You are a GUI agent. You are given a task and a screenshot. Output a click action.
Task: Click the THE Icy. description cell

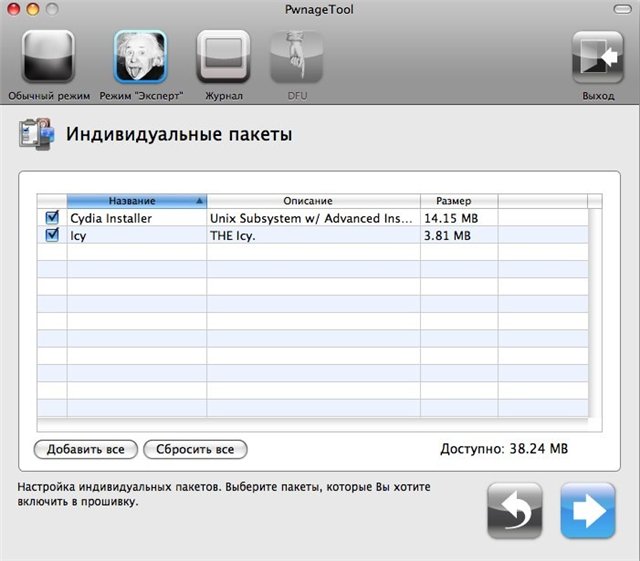point(313,236)
